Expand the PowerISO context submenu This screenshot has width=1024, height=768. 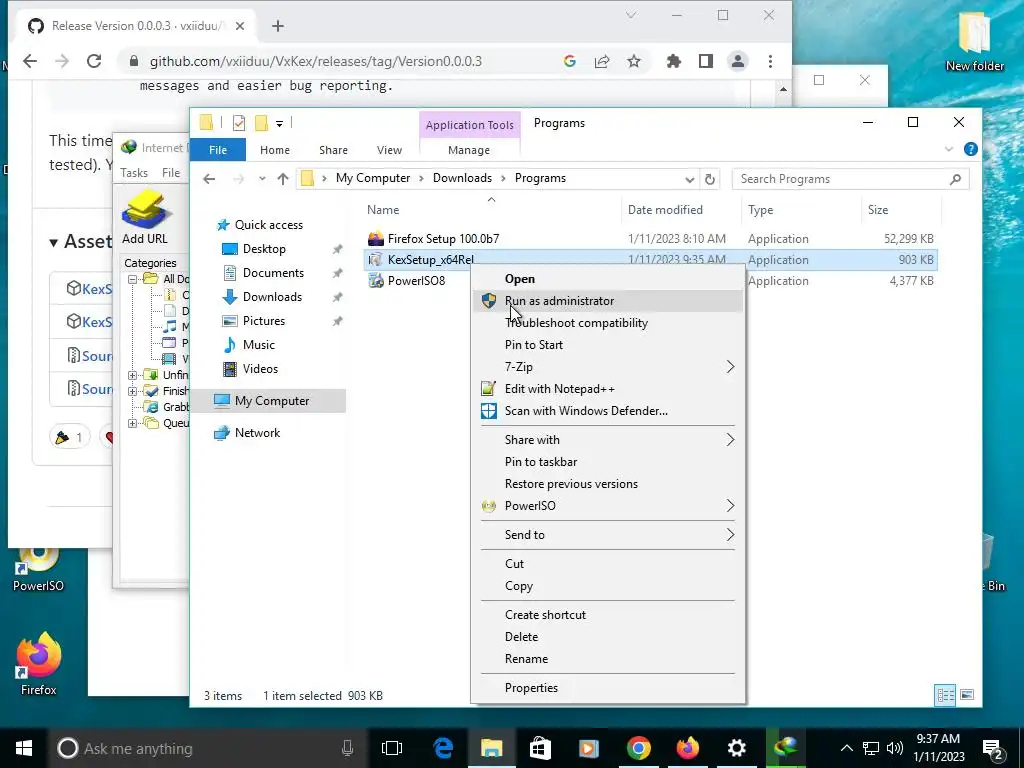coord(607,506)
